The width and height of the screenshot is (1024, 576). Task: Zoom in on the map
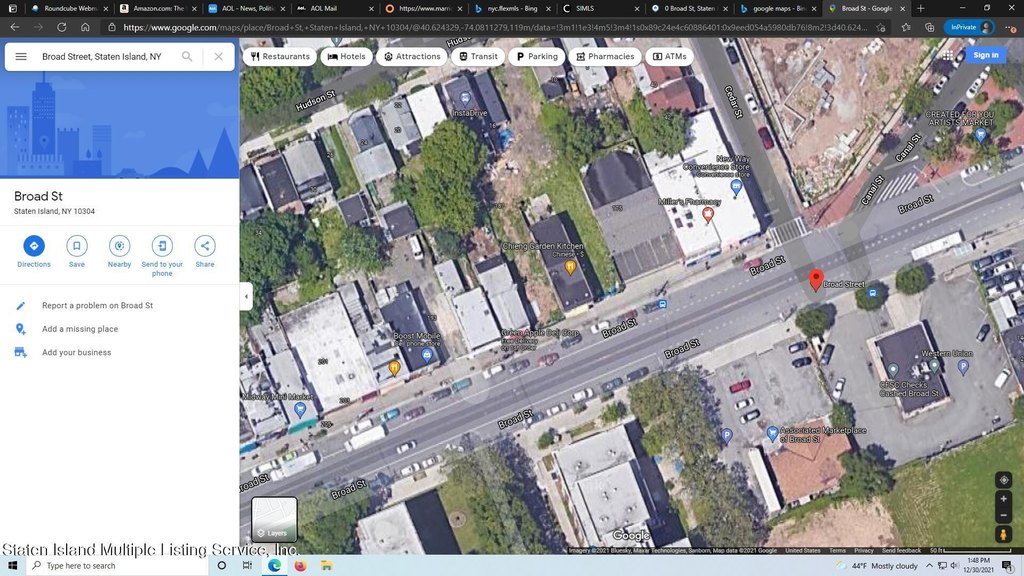tap(1004, 498)
